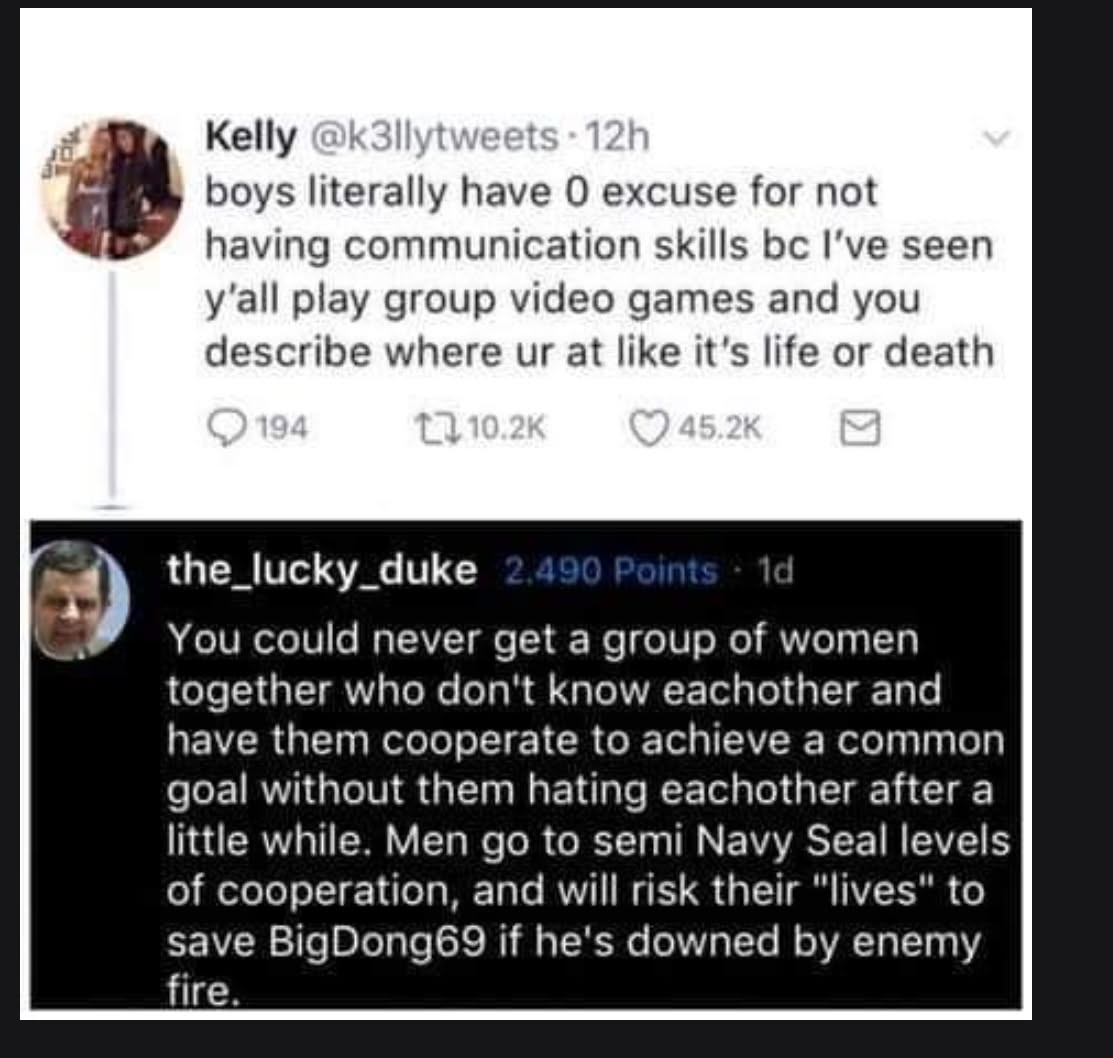Viewport: 1113px width, 1058px height.
Task: Click the 45.2K likes count
Action: pos(720,428)
